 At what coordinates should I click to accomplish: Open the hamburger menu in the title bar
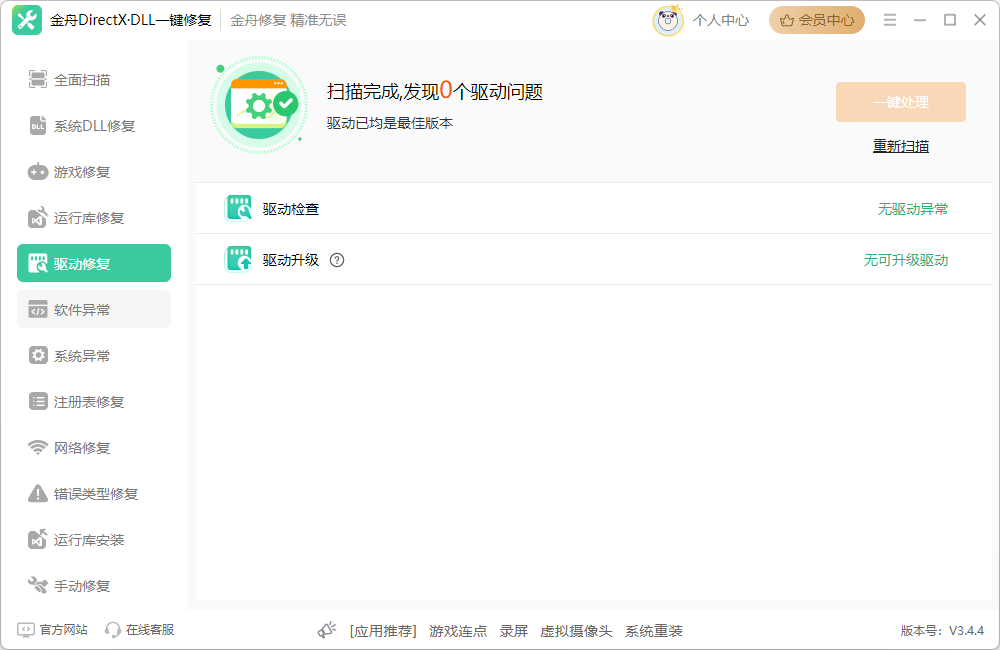pos(889,19)
